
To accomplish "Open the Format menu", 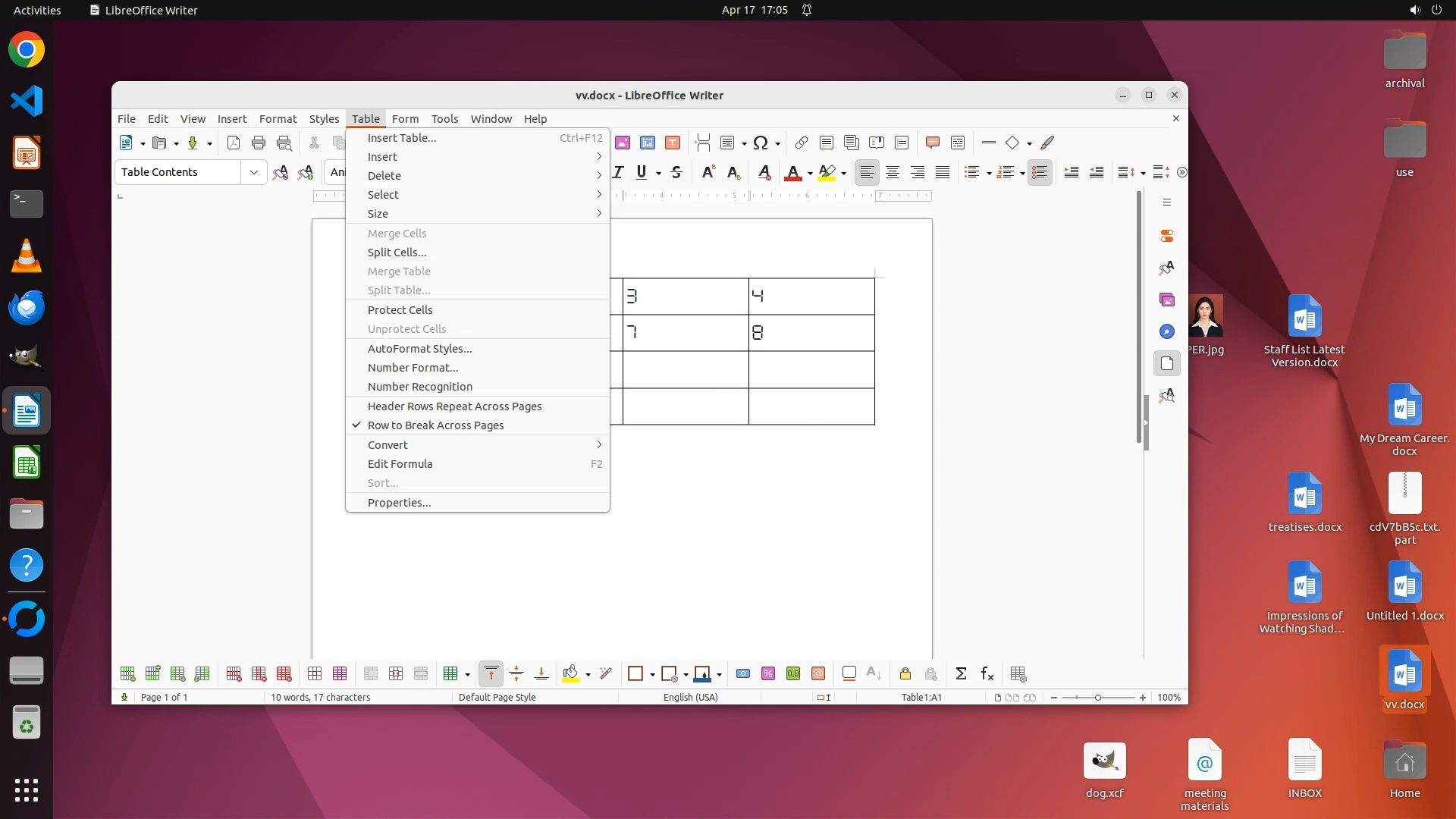I will tap(278, 119).
